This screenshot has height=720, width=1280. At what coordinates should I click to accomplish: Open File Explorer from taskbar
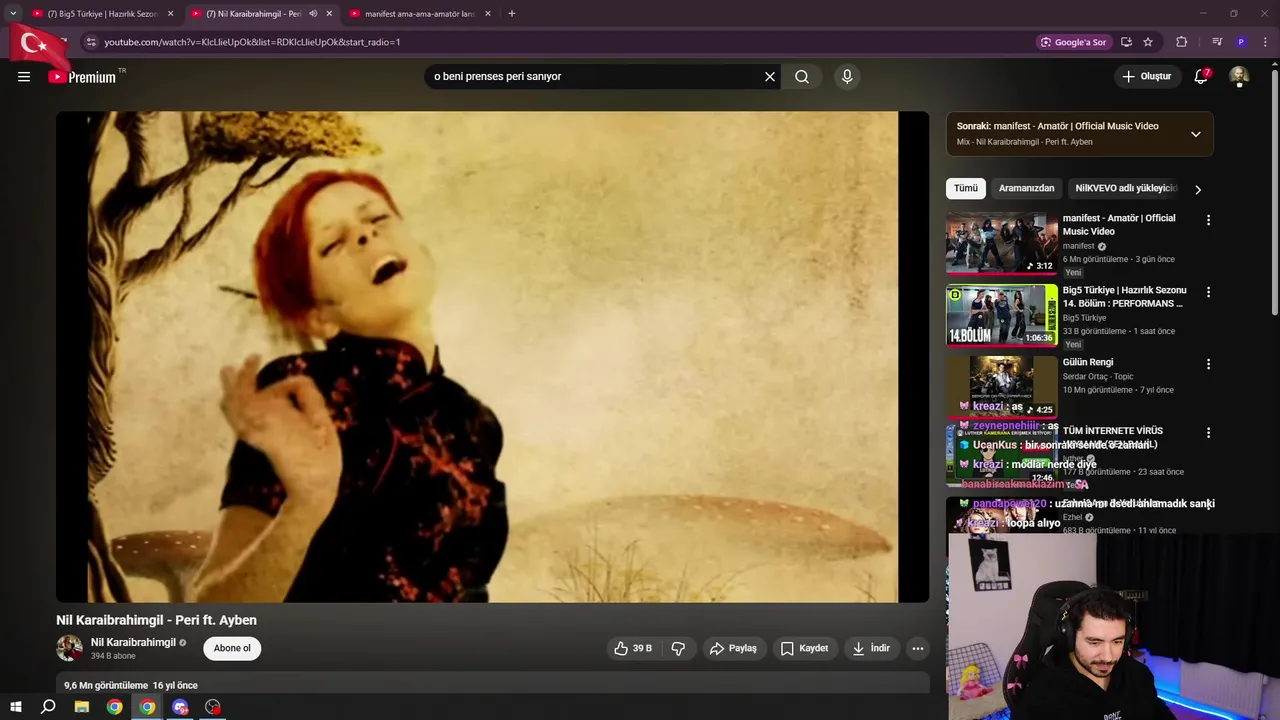point(82,707)
